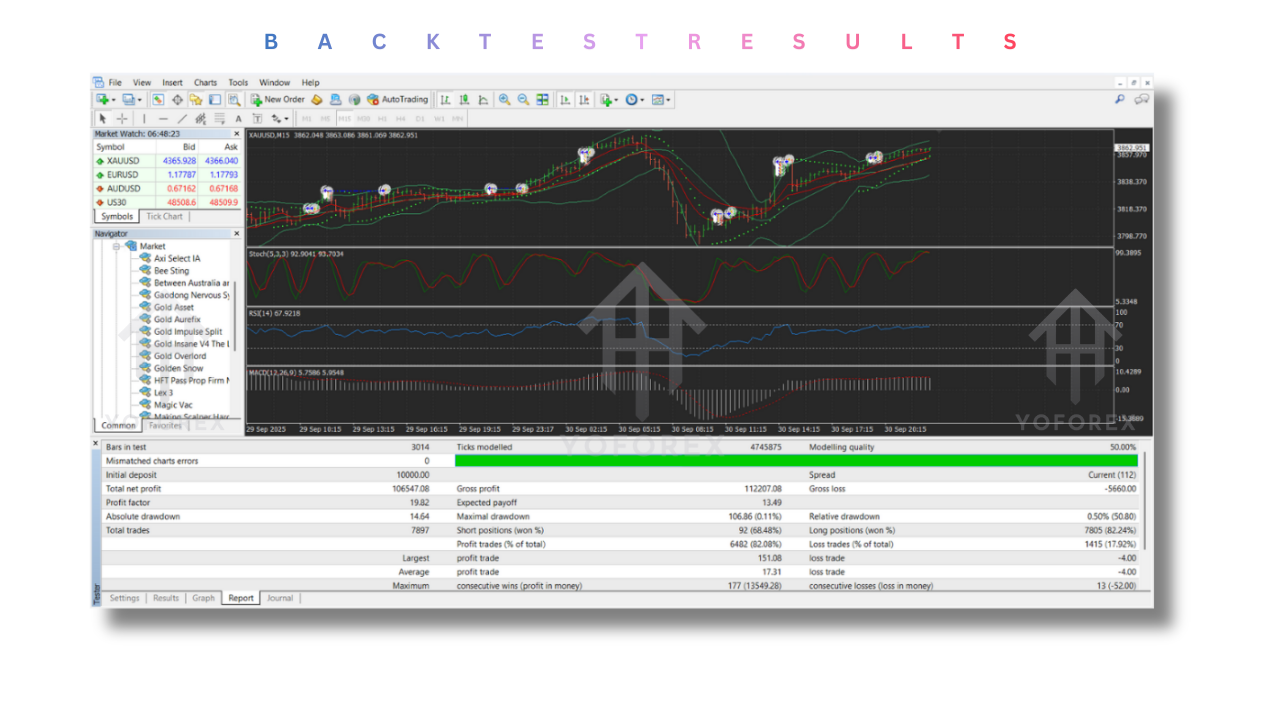Screen dimensions: 1280x720
Task: Open the Charts menu
Action: [x=205, y=83]
